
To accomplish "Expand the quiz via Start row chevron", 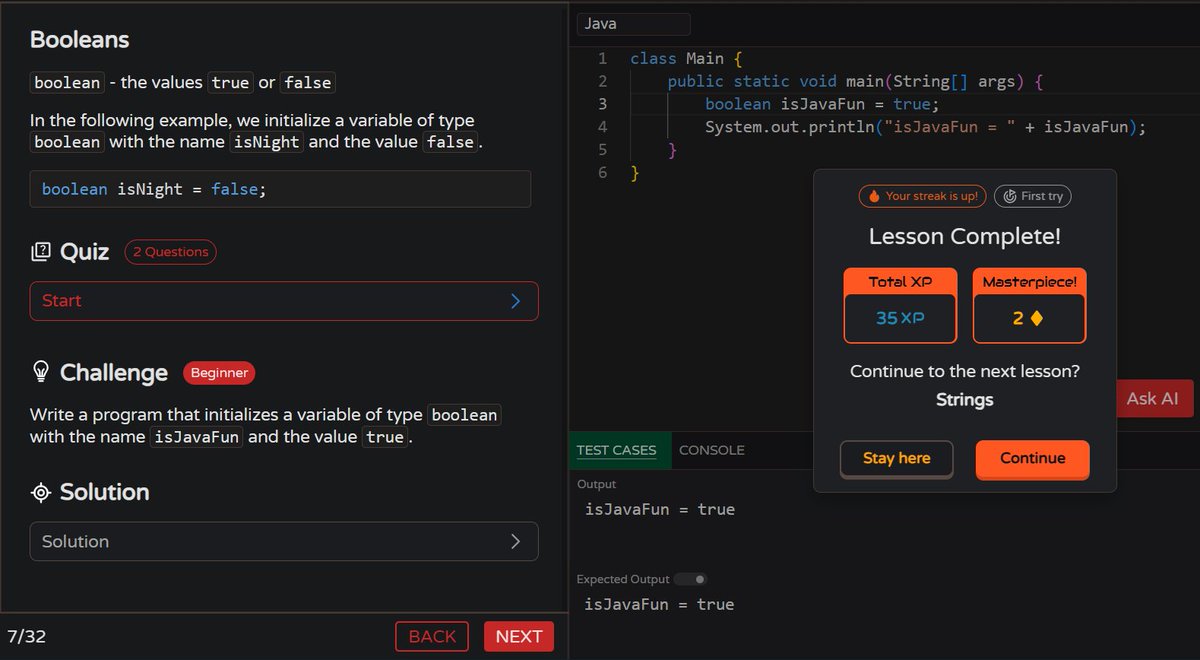I will click(515, 301).
